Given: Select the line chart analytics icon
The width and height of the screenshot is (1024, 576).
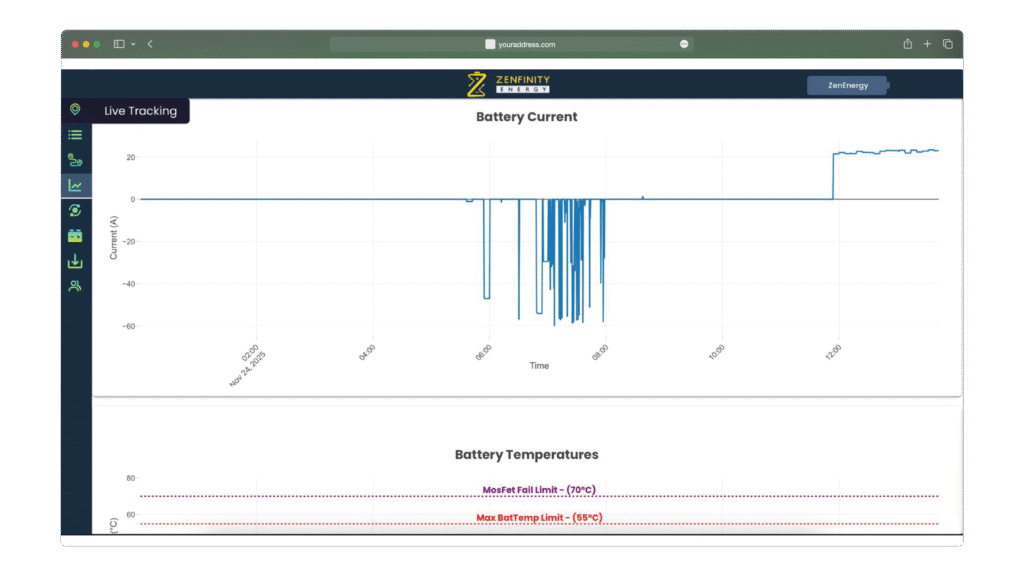Looking at the screenshot, I should [x=75, y=185].
